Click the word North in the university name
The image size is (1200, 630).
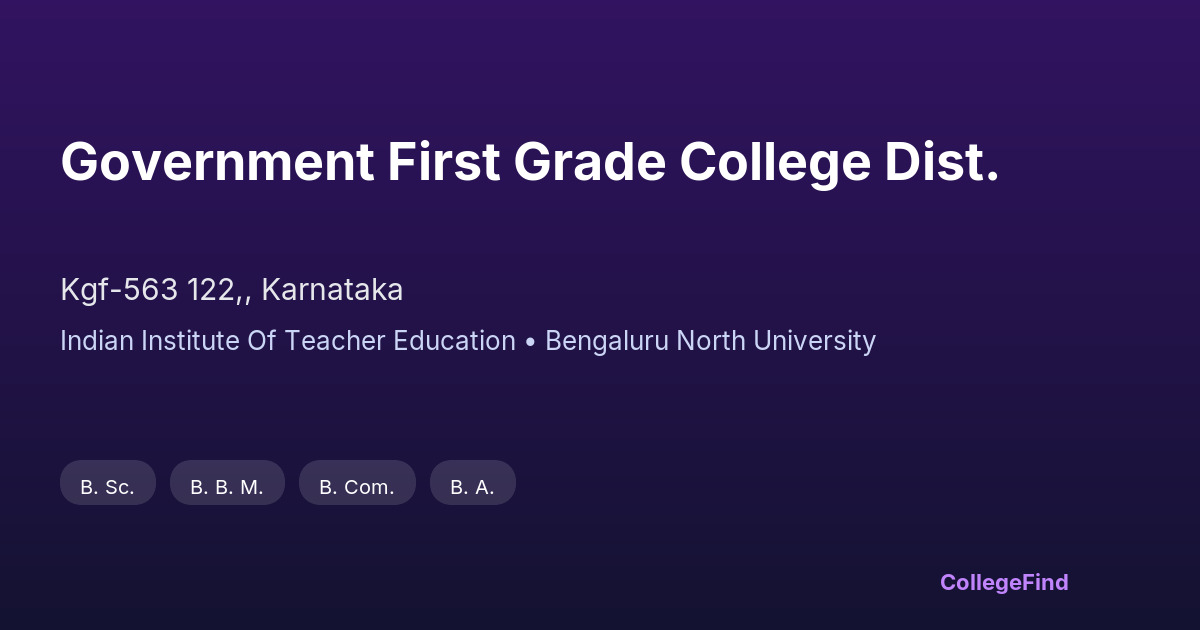[711, 341]
